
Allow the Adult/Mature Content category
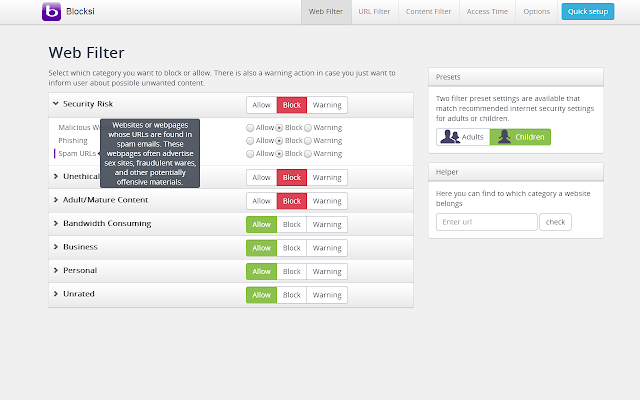pos(261,201)
